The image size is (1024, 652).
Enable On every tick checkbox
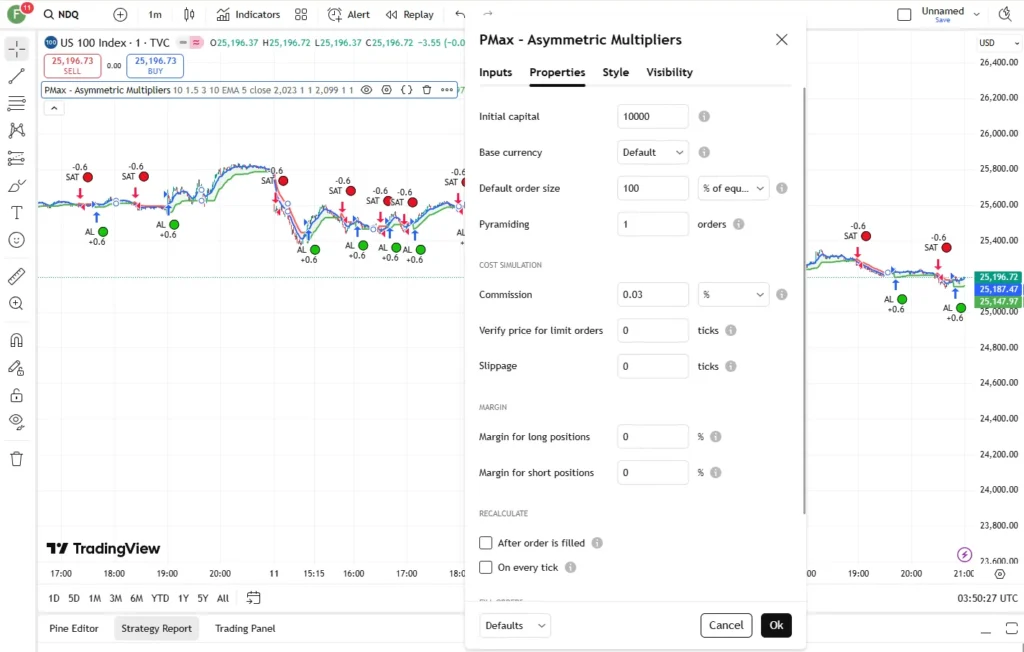coord(485,567)
